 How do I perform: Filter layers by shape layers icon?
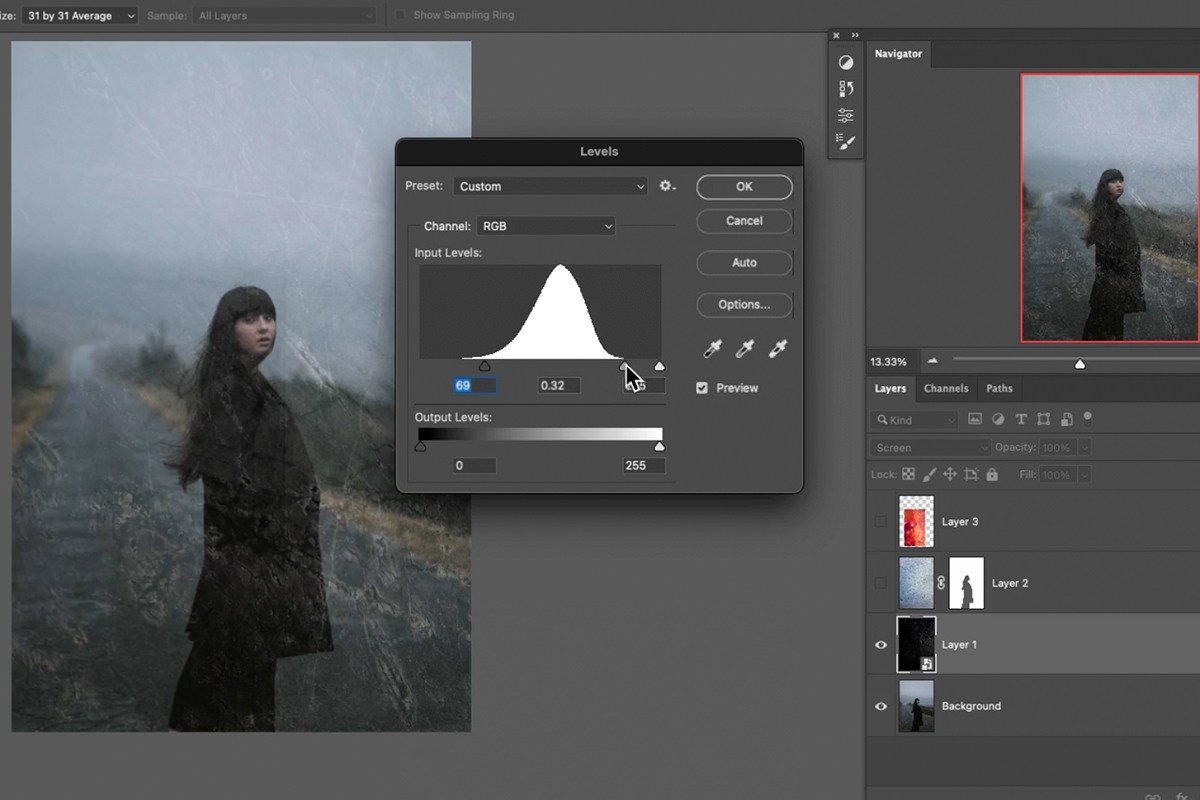(1043, 419)
